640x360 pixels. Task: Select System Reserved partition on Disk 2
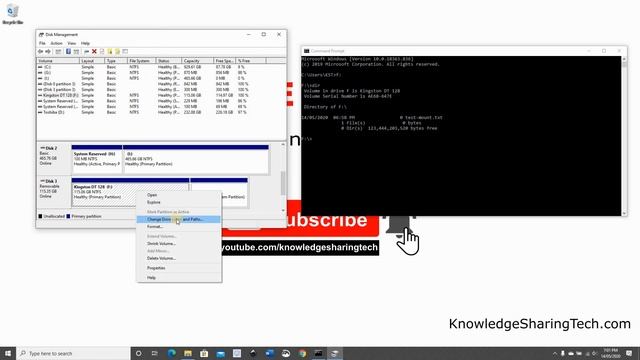[97, 160]
